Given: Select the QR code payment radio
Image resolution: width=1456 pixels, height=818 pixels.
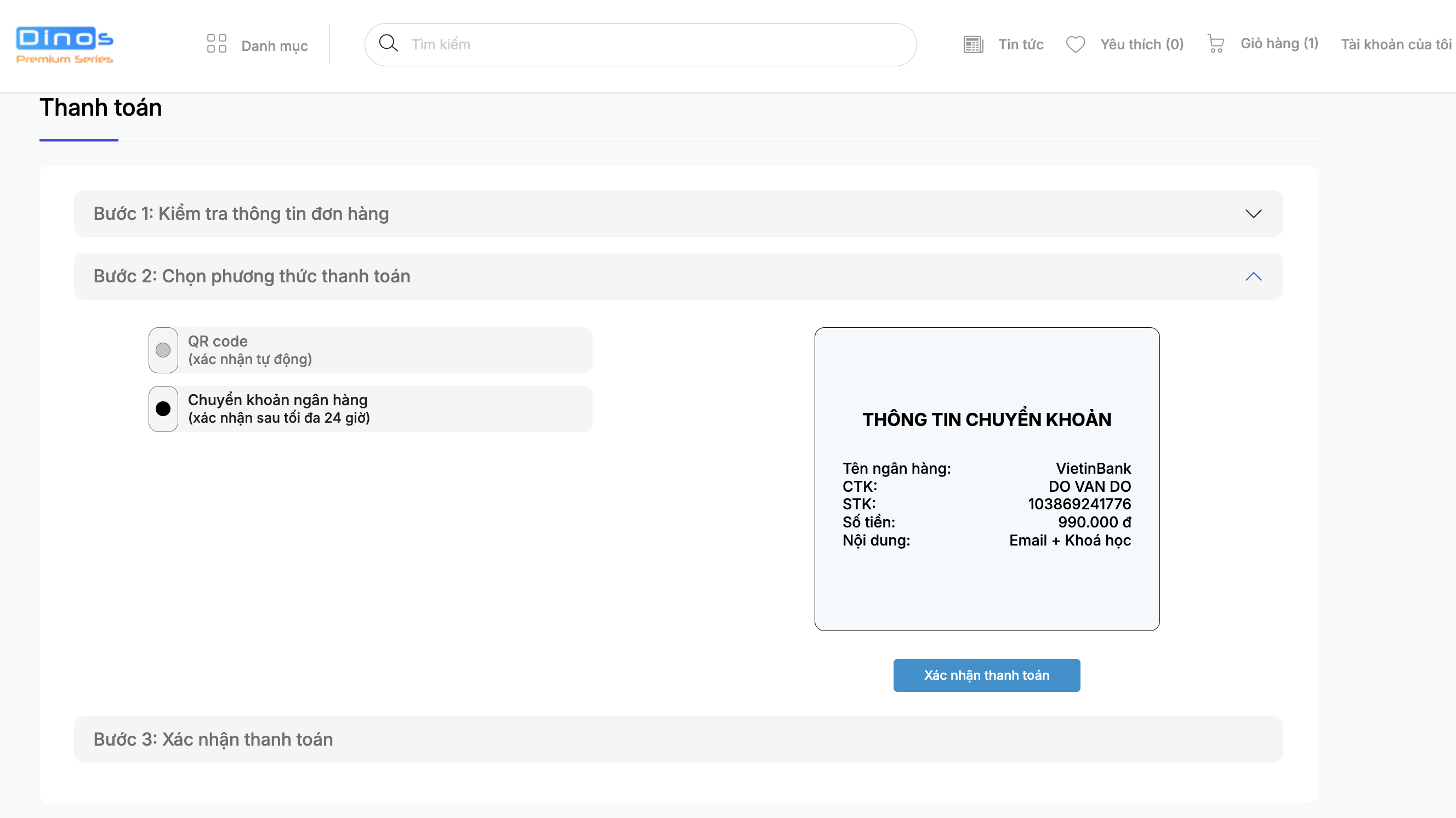Looking at the screenshot, I should pos(163,350).
